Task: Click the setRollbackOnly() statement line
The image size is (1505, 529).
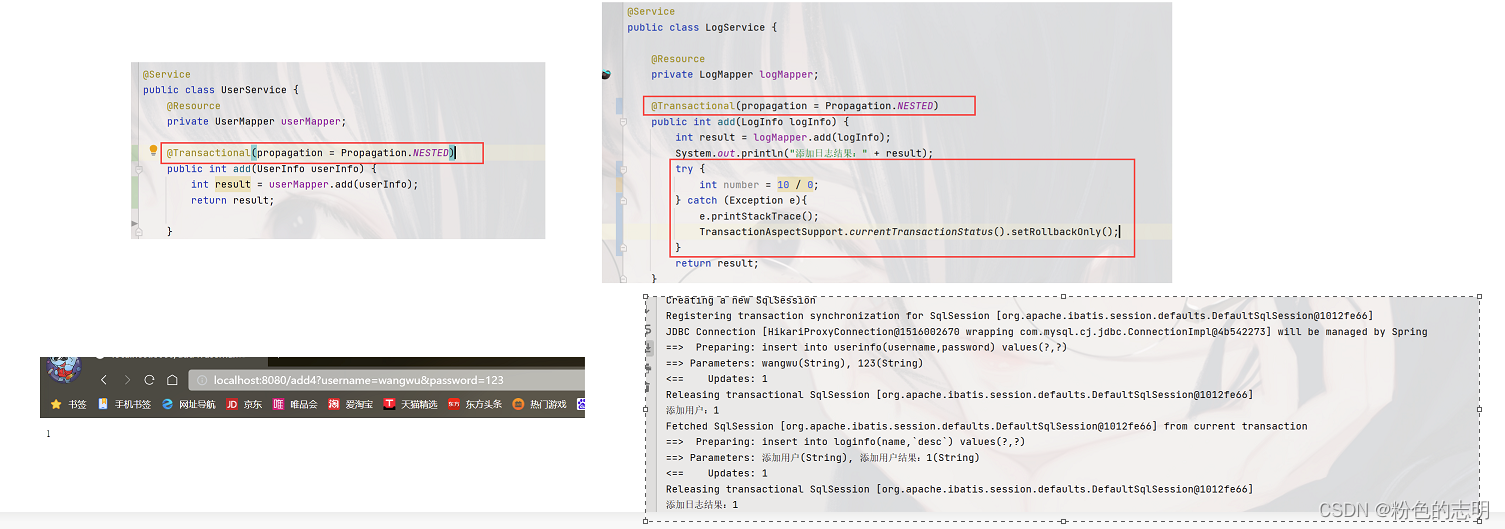Action: [x=909, y=232]
